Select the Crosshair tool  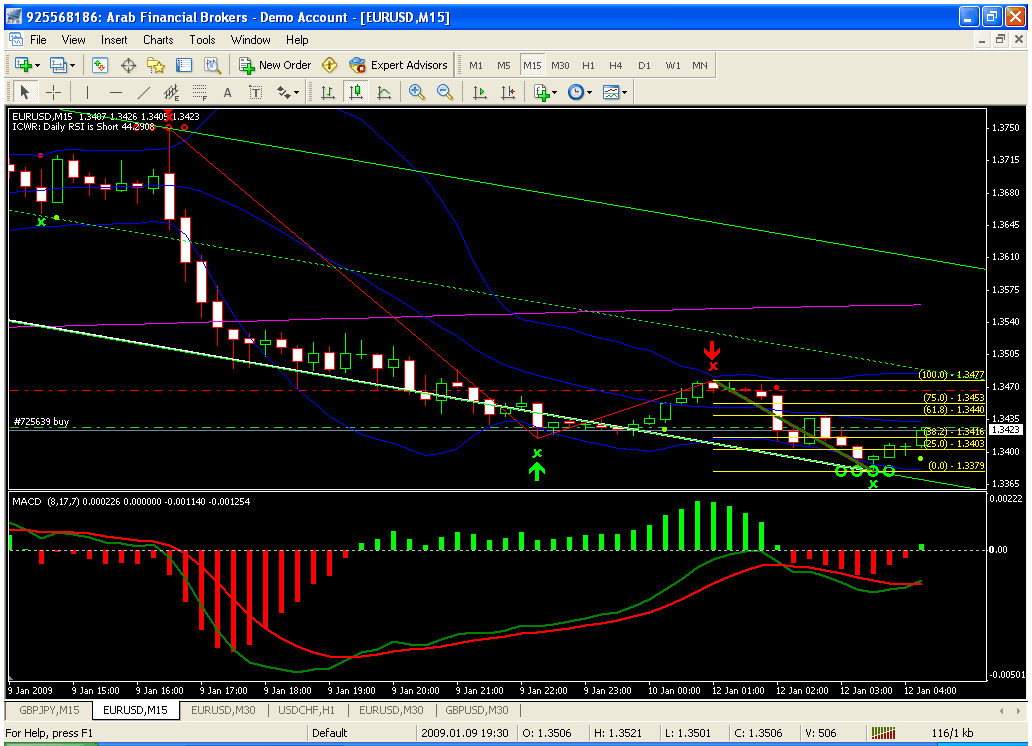[x=53, y=93]
